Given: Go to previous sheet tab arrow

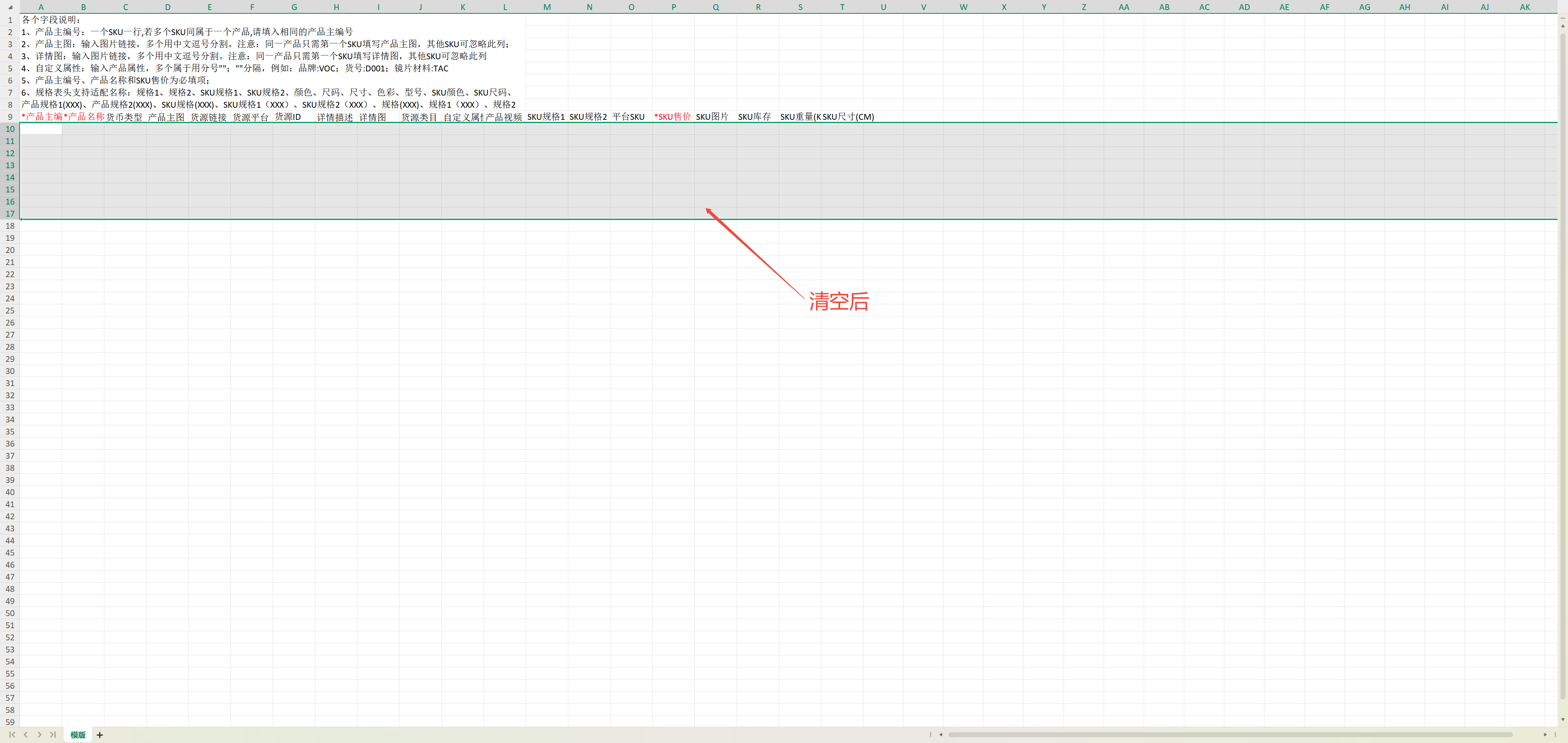Looking at the screenshot, I should coord(25,735).
